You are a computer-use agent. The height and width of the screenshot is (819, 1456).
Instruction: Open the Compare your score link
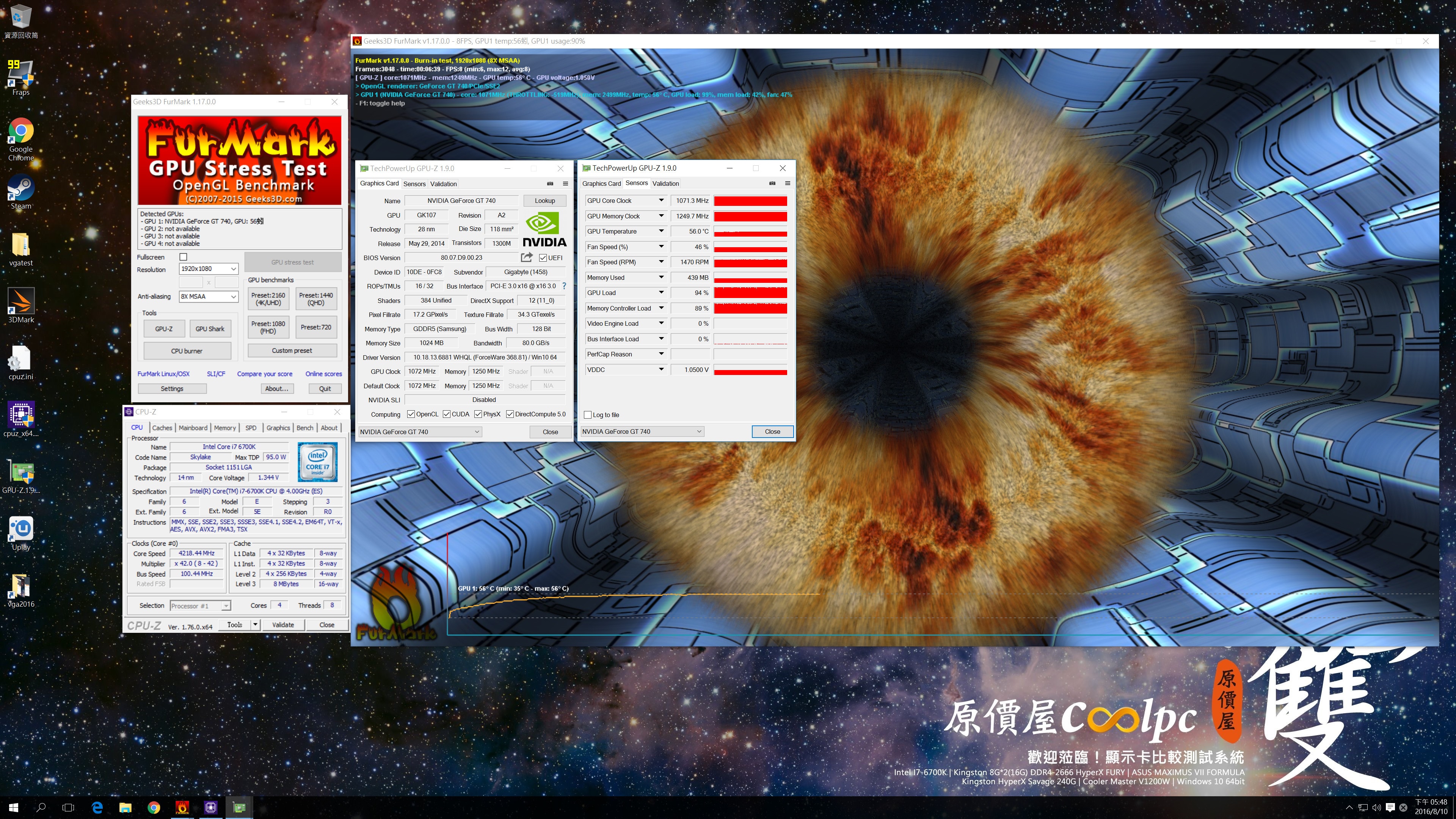pos(265,374)
